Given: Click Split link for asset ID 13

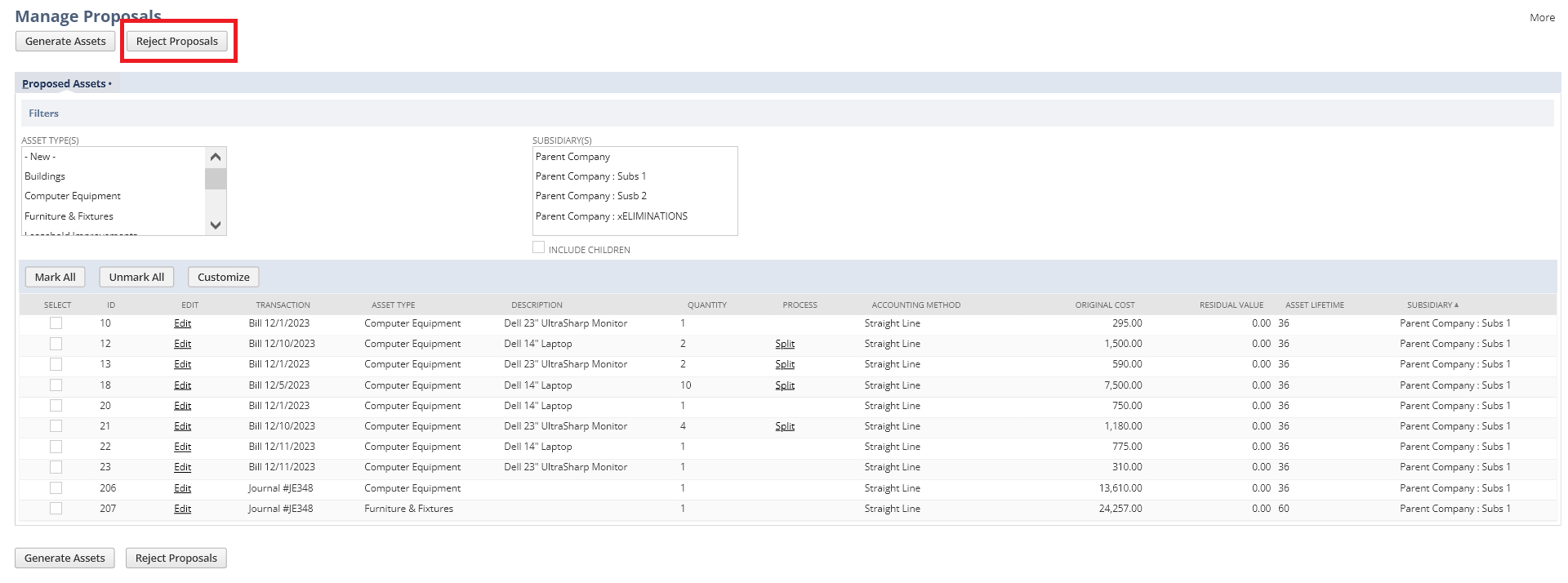Looking at the screenshot, I should coord(785,364).
